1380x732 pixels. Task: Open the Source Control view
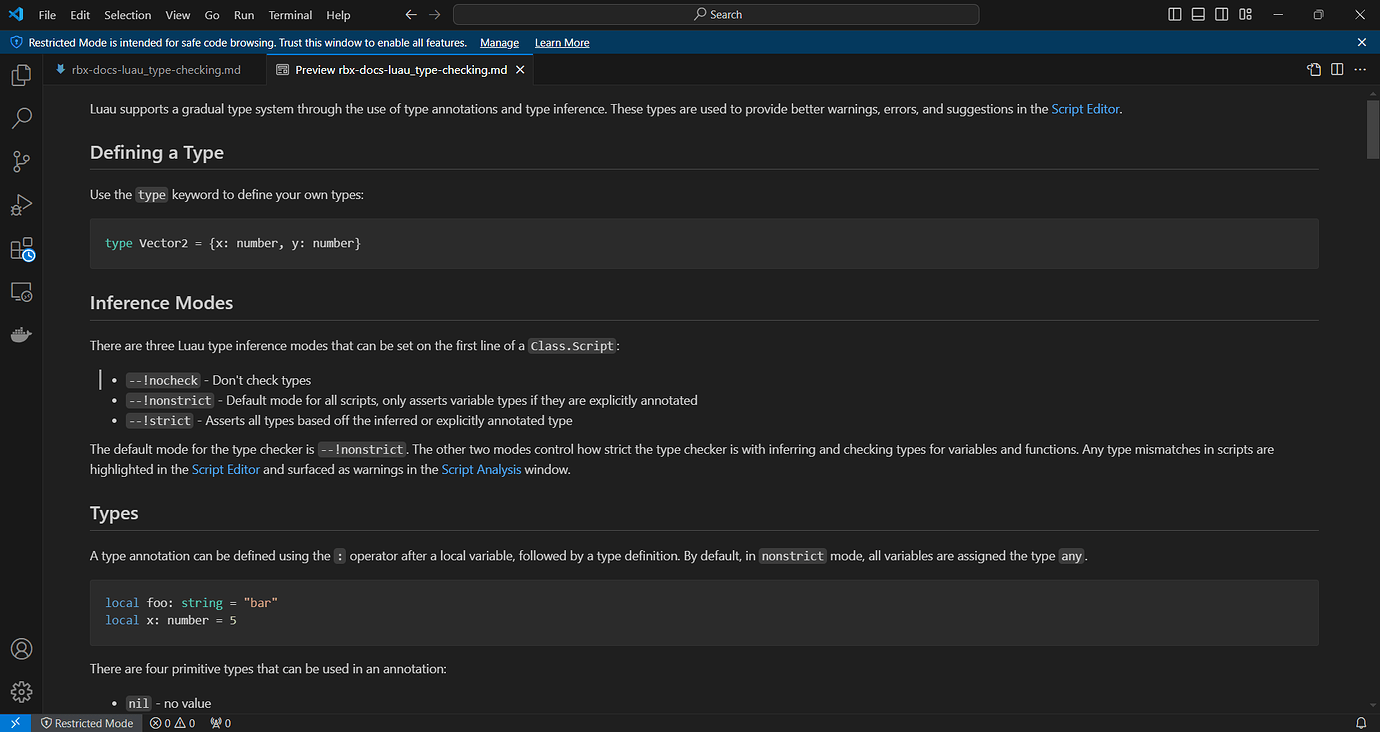click(21, 161)
